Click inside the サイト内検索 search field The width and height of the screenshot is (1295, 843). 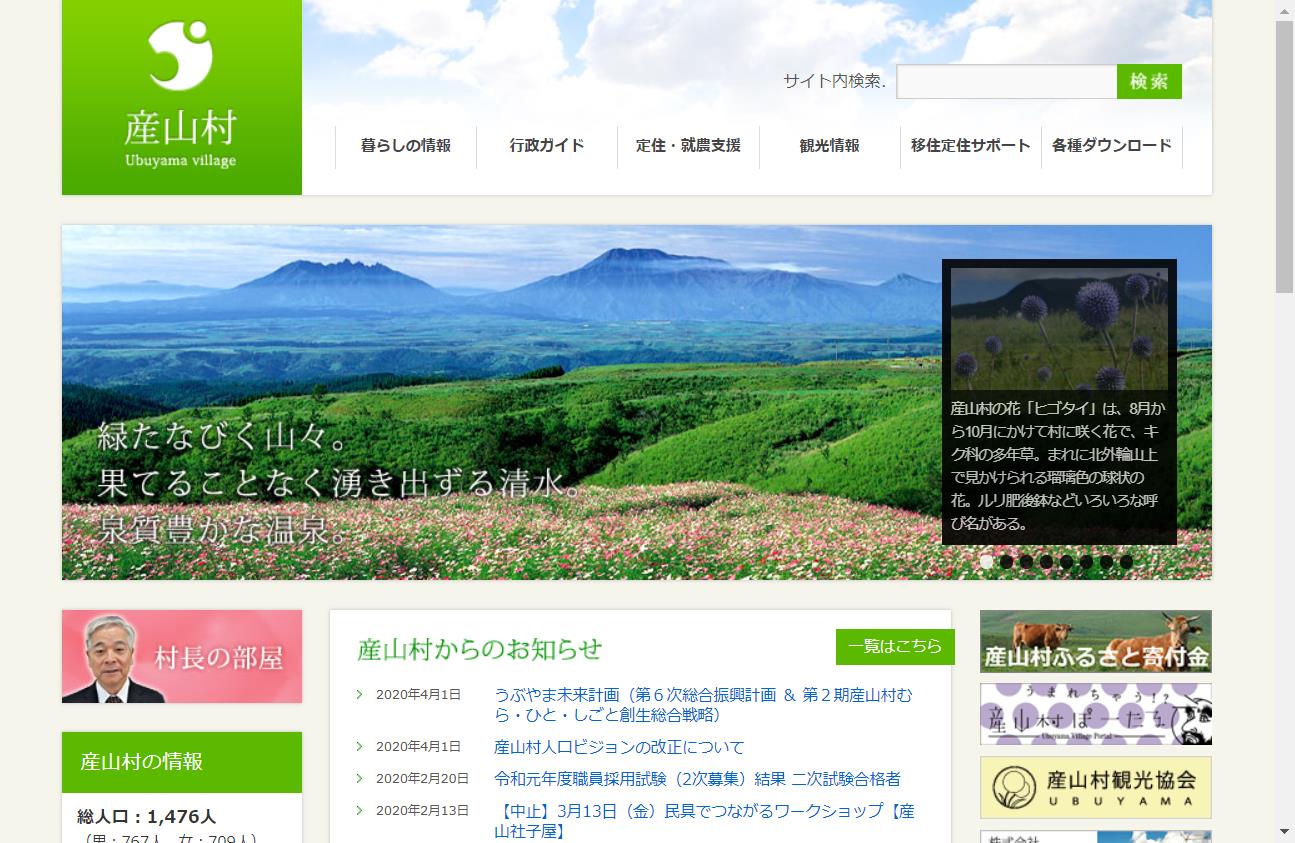click(x=1004, y=82)
